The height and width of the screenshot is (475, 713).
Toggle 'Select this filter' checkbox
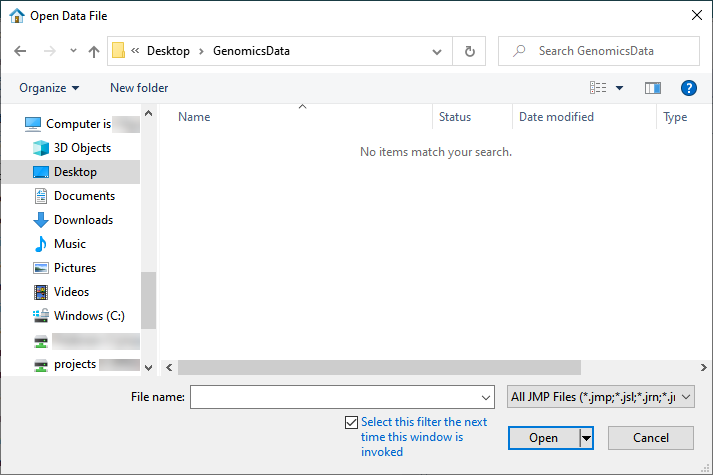coord(350,422)
